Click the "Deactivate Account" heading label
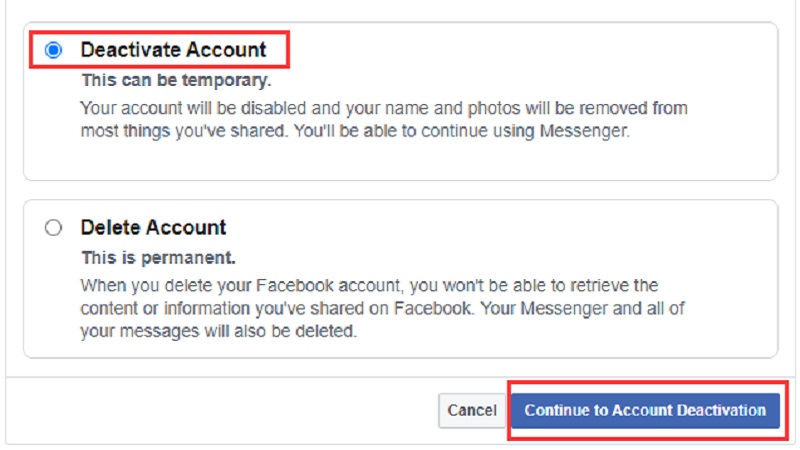This screenshot has height=450, width=800. pos(173,49)
